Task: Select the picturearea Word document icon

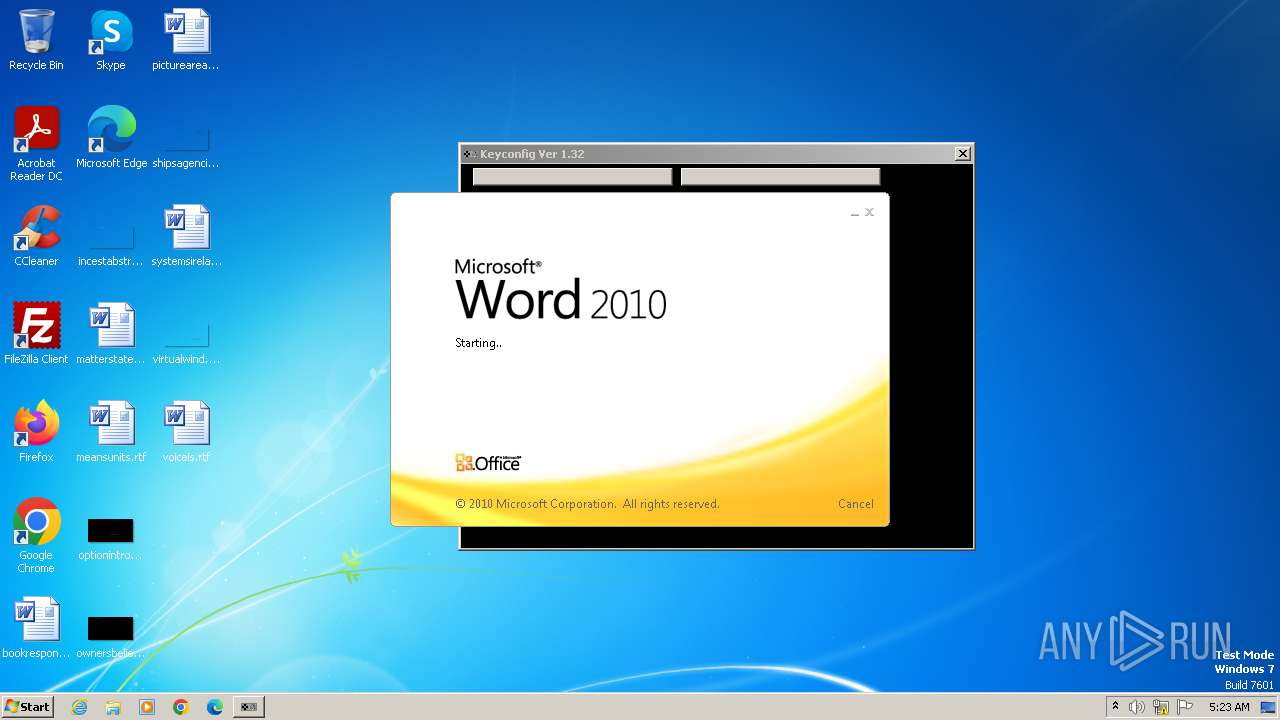Action: (186, 41)
